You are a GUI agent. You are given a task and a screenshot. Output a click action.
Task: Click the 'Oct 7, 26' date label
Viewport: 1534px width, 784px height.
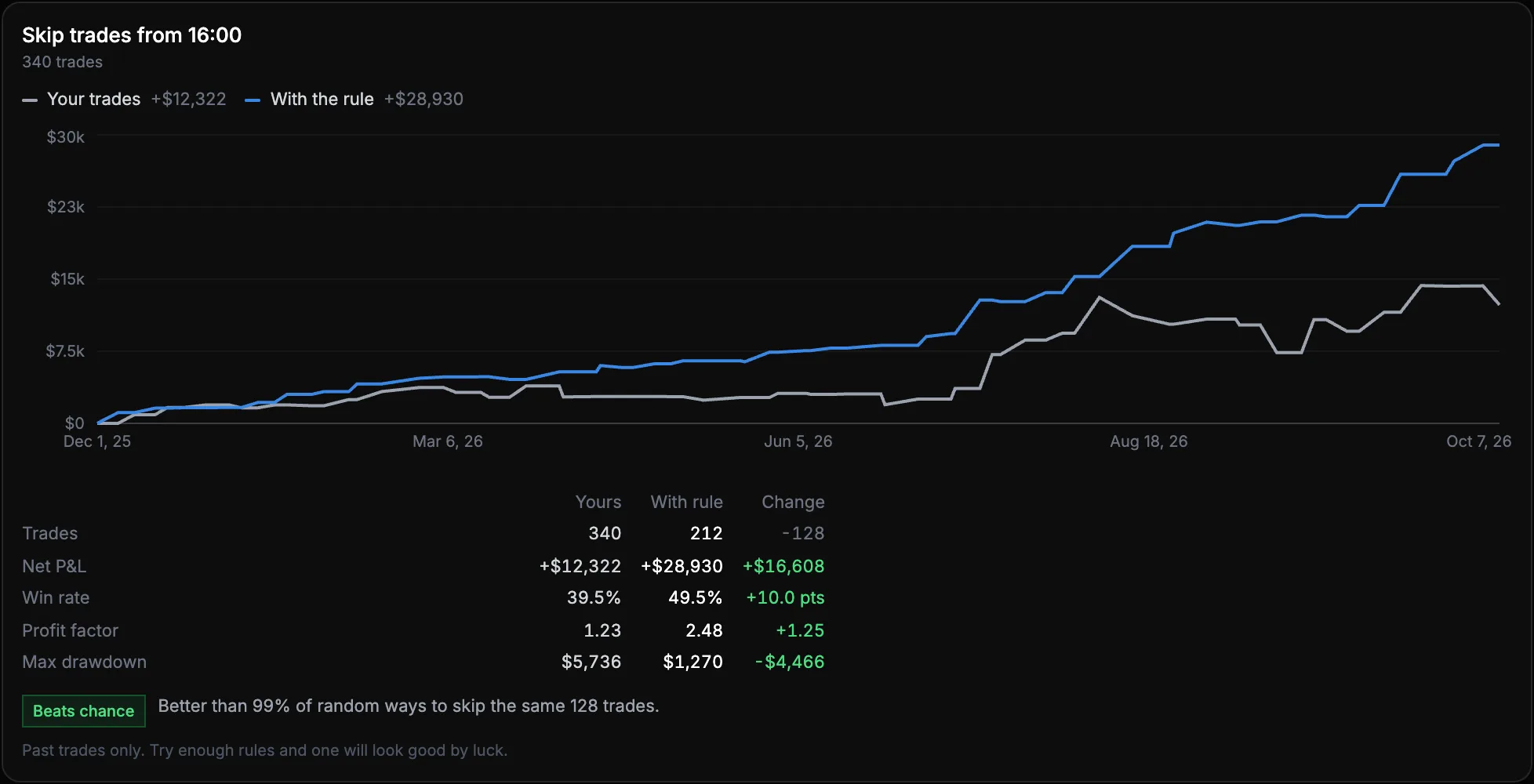[x=1479, y=441]
